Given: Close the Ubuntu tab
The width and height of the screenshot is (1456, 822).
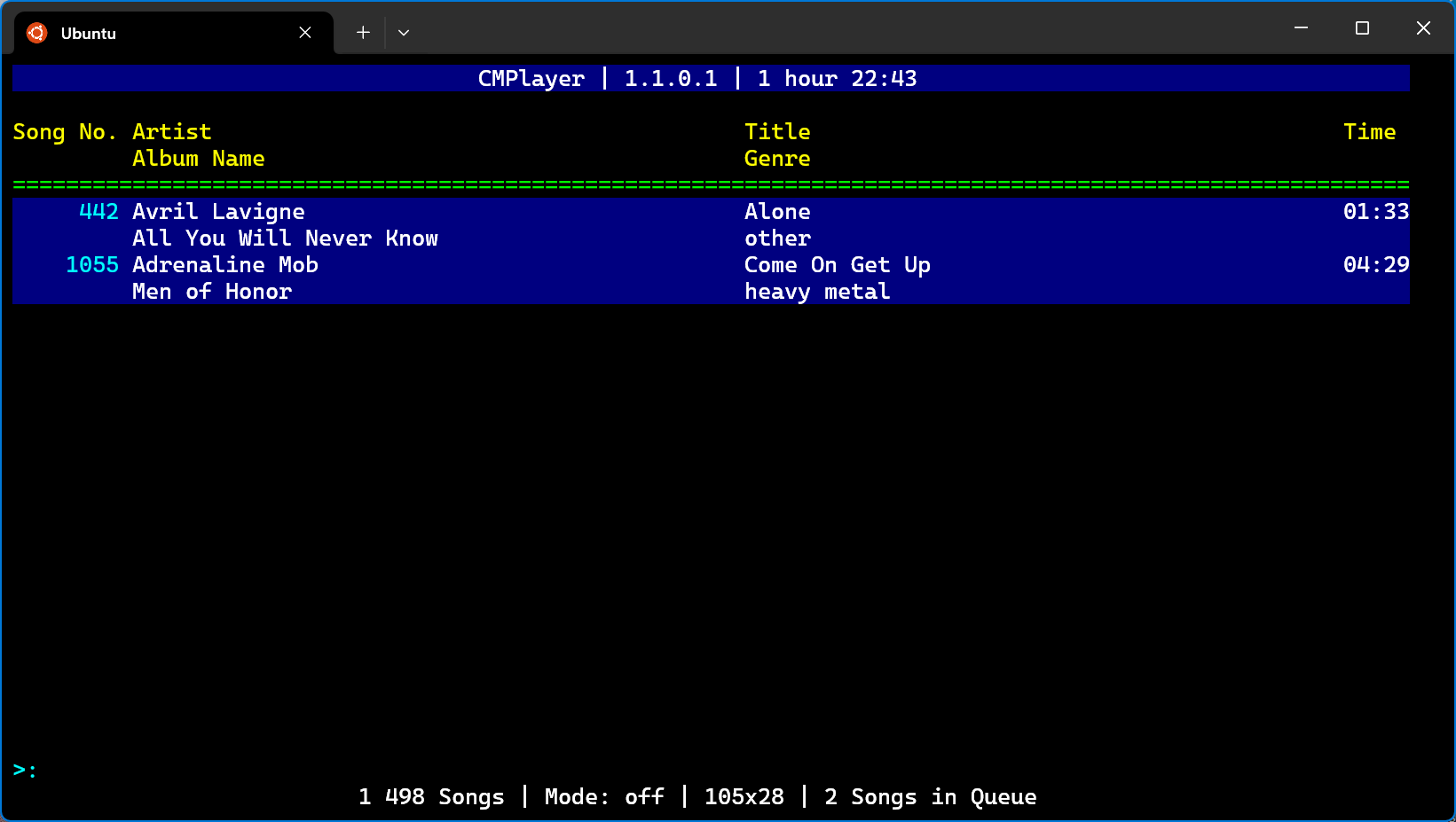Looking at the screenshot, I should (305, 33).
